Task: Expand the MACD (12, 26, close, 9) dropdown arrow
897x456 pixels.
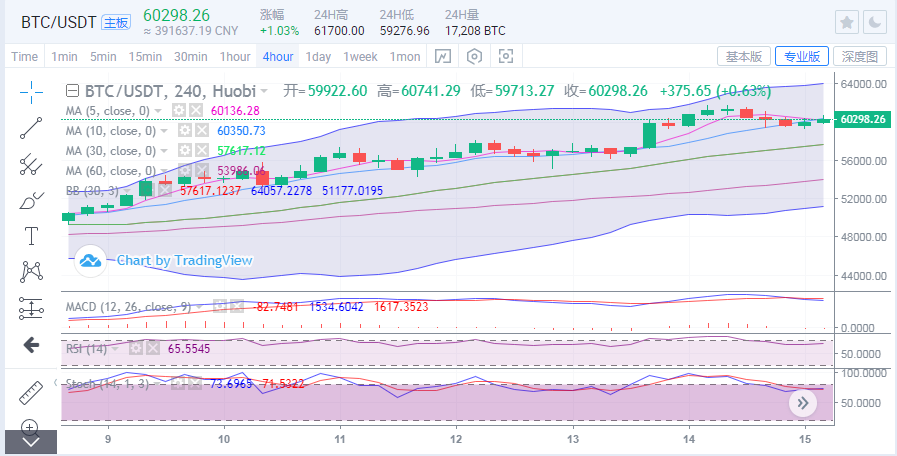Action: tap(199, 307)
